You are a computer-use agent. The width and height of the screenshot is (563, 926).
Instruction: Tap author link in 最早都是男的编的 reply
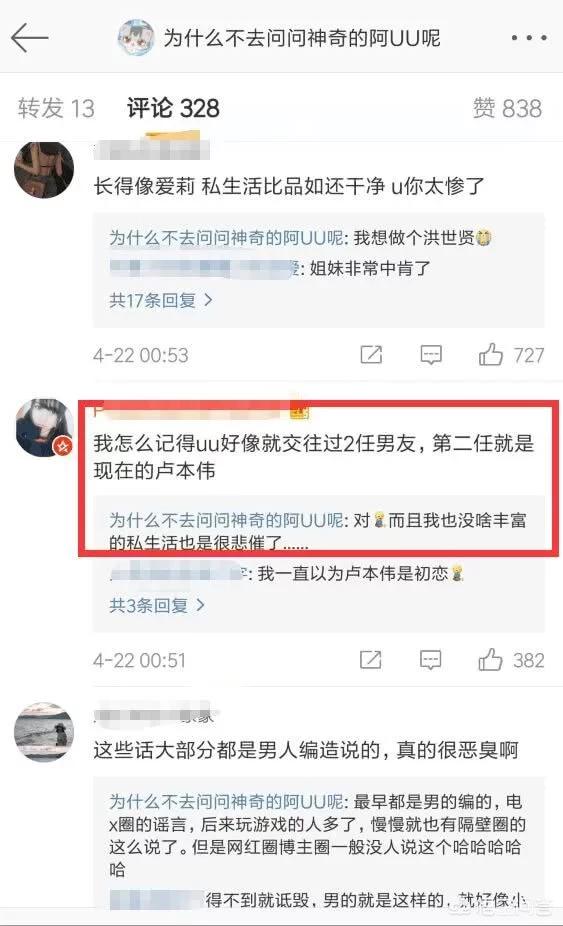point(226,801)
